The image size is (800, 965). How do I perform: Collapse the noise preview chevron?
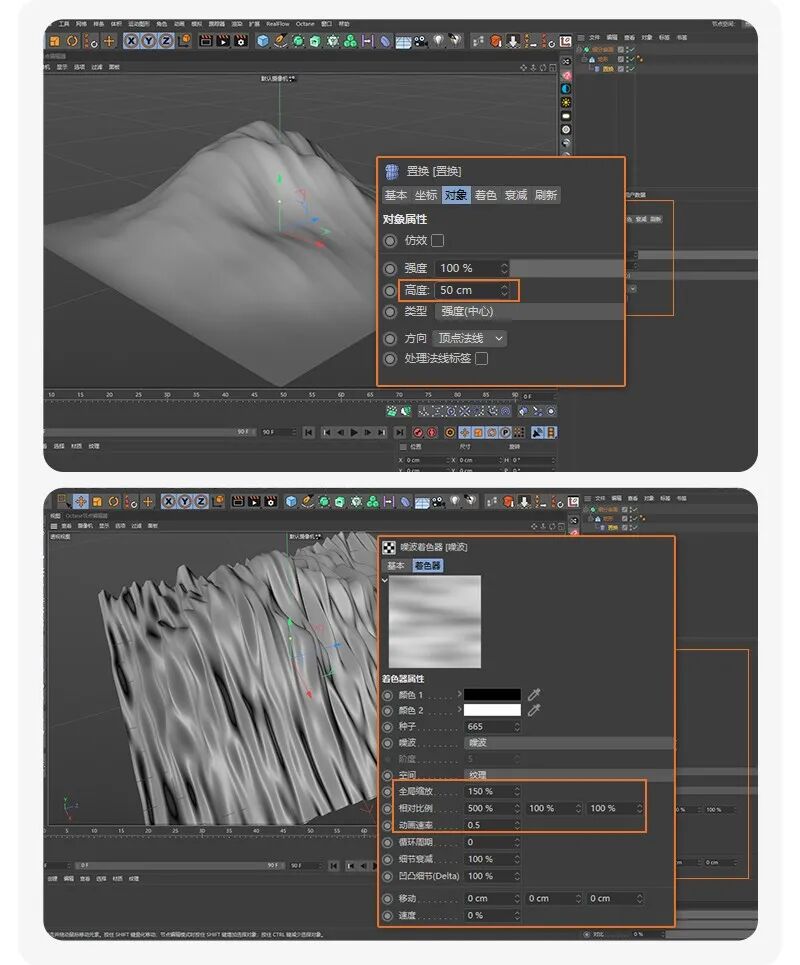coord(385,580)
